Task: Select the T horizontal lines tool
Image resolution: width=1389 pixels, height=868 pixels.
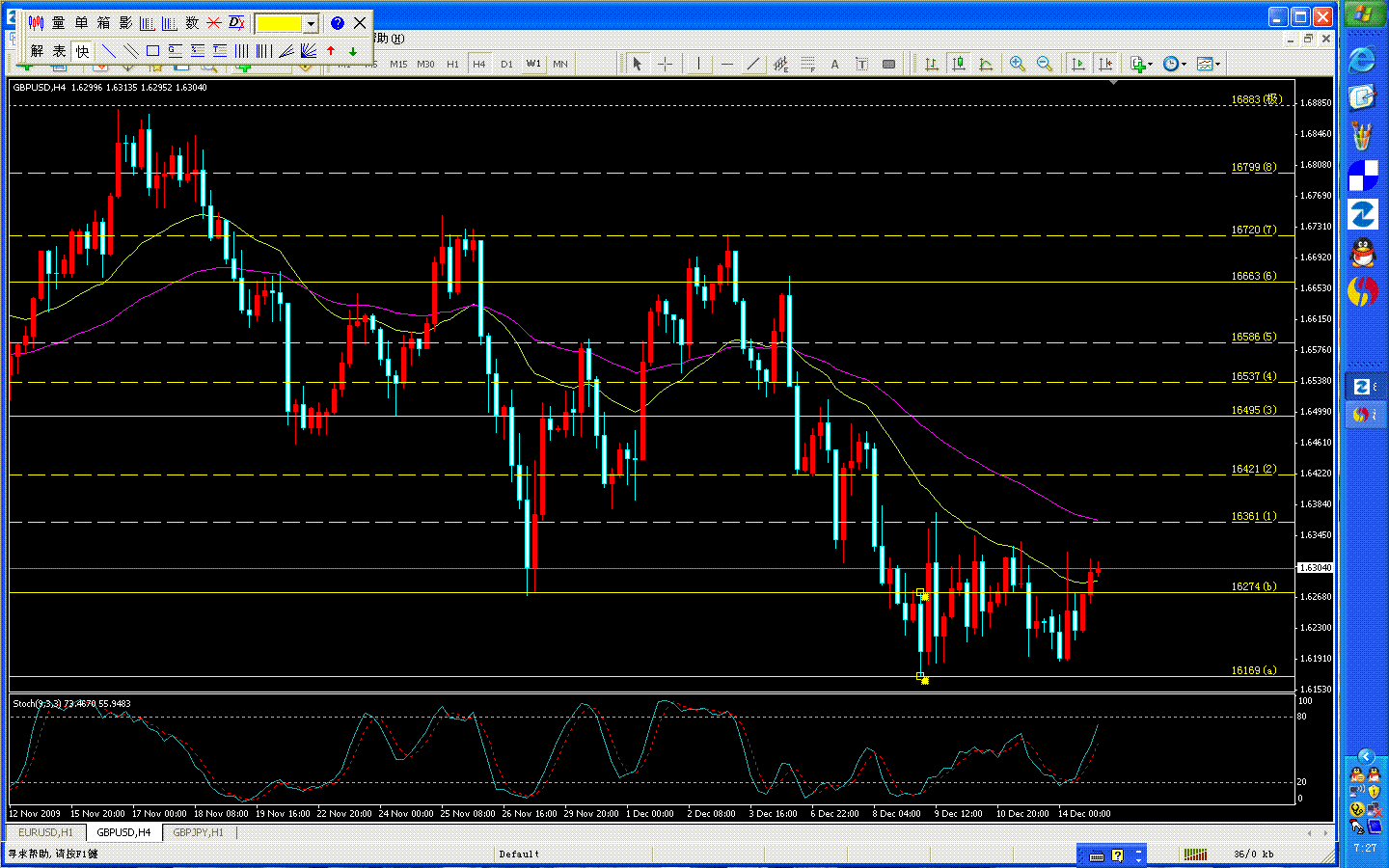Action: coord(220,51)
